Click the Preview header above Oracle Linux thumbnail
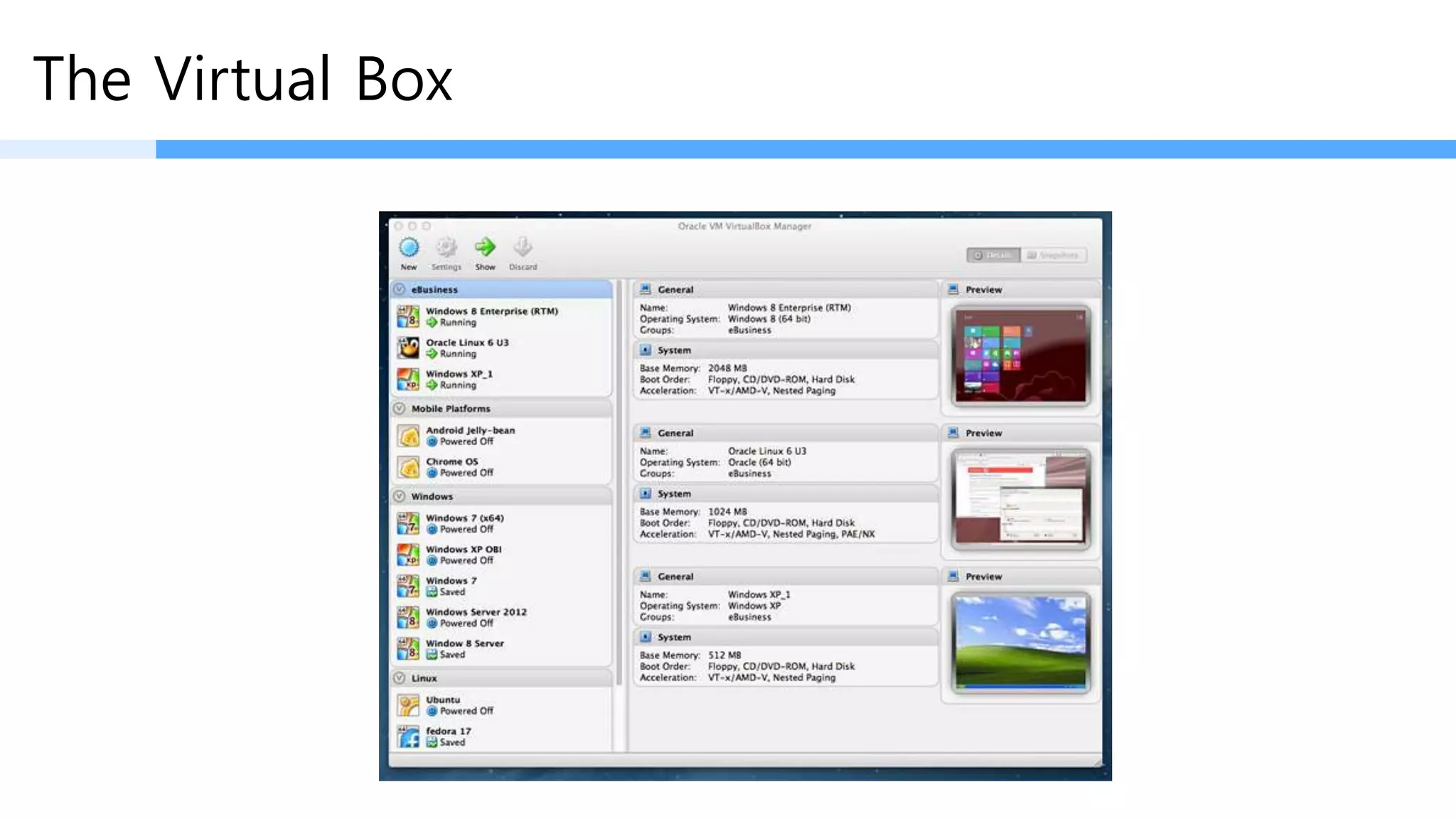The height and width of the screenshot is (819, 1456). (x=1021, y=433)
